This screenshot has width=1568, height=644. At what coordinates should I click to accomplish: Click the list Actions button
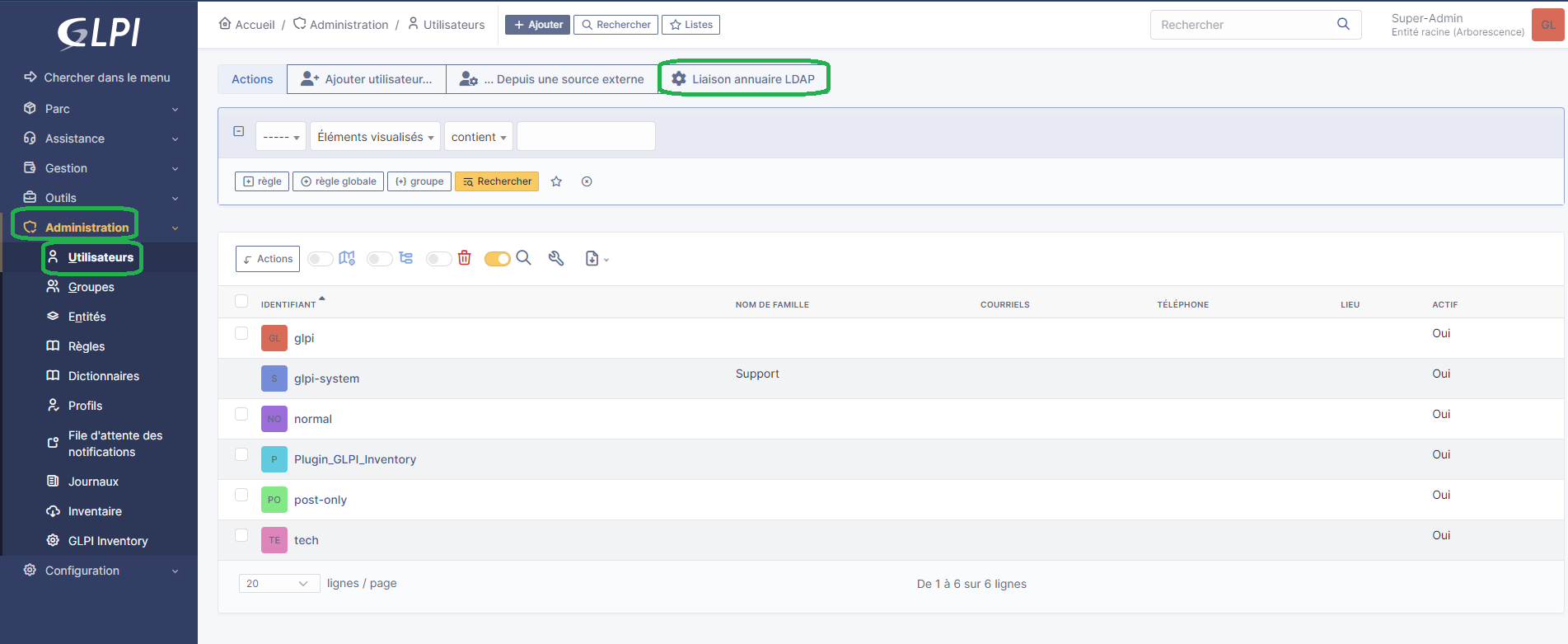[268, 259]
